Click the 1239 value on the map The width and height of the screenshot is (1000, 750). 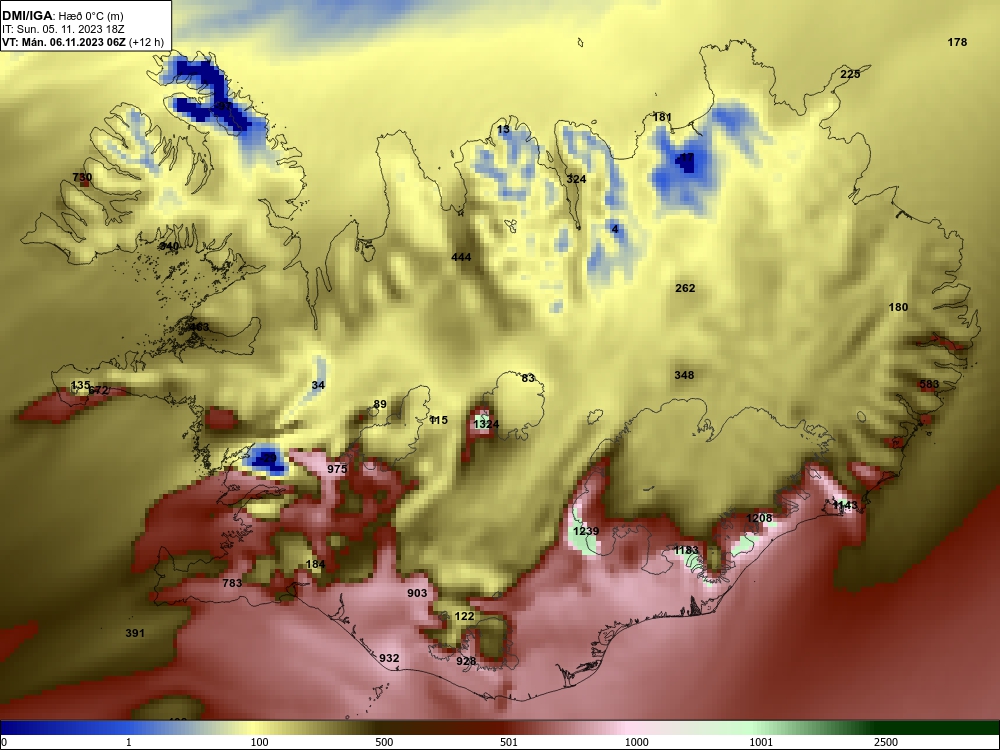pyautogui.click(x=586, y=531)
